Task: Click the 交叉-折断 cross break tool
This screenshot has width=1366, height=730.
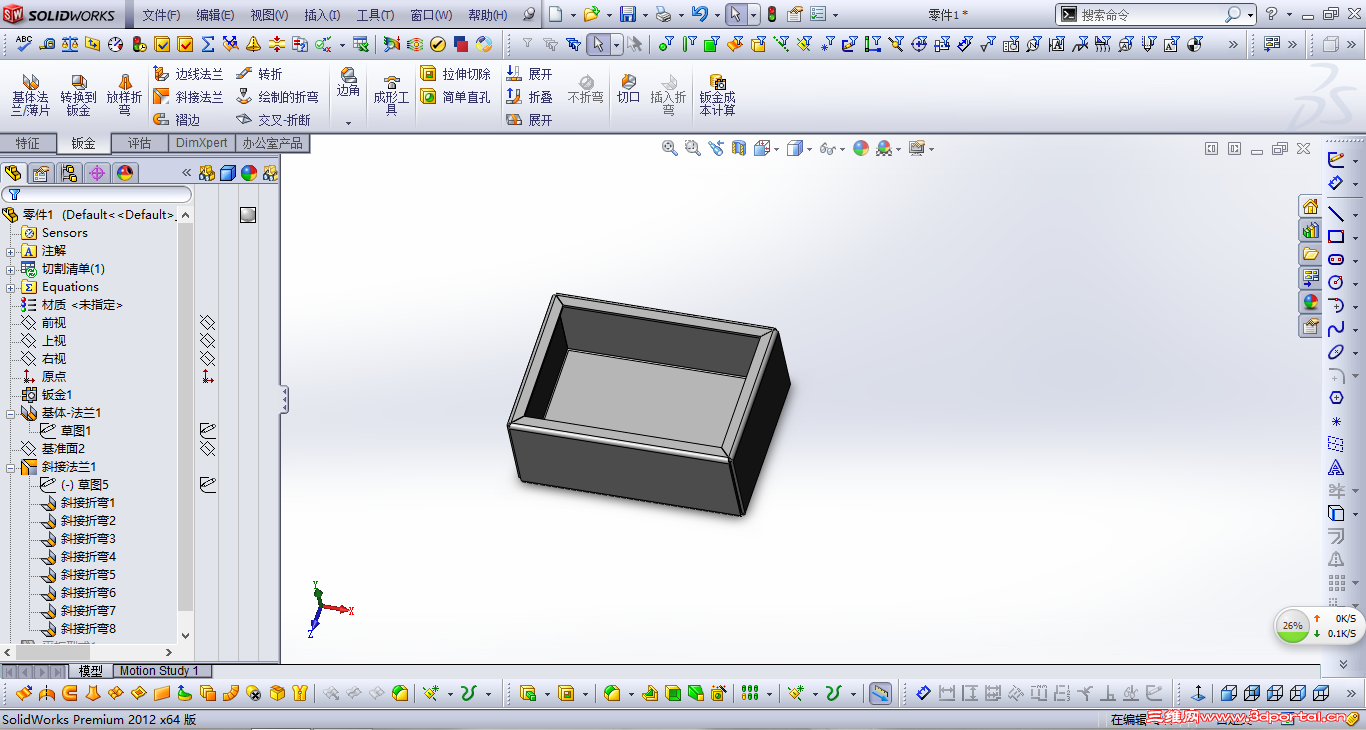Action: (x=273, y=120)
